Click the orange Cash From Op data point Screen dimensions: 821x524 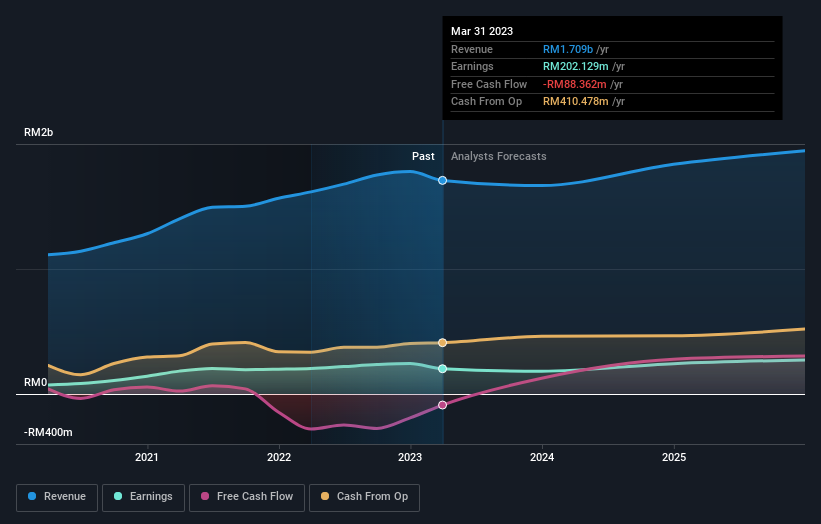442,343
